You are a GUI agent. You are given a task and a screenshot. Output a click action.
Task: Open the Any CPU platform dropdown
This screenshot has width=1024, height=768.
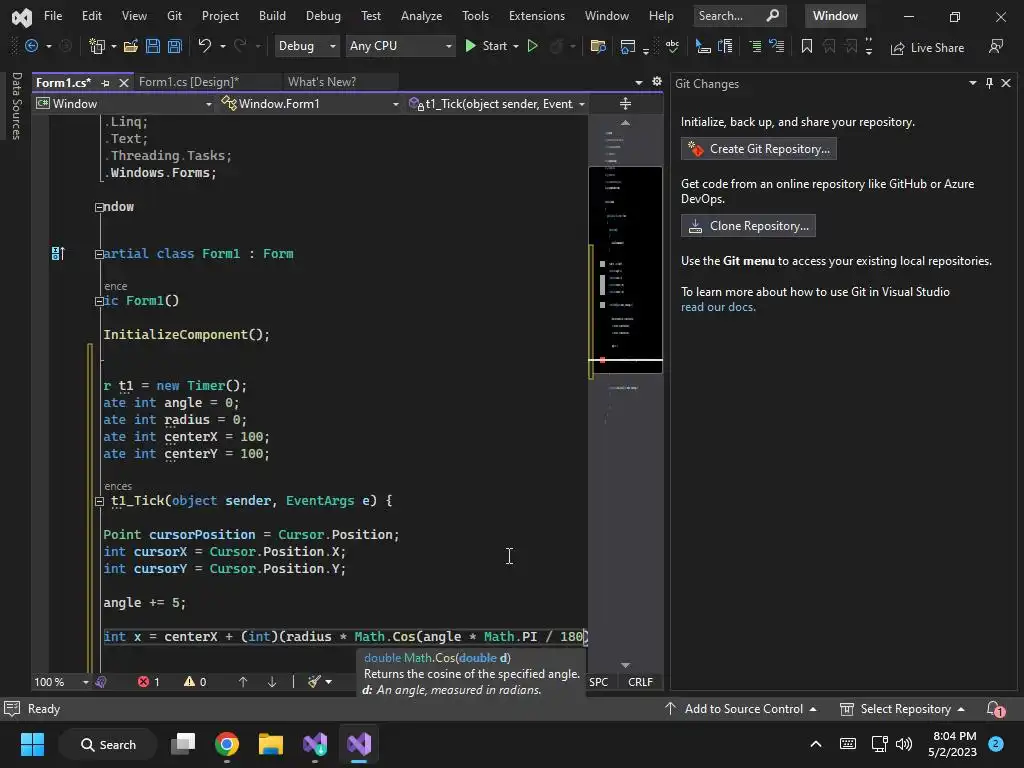pyautogui.click(x=400, y=46)
